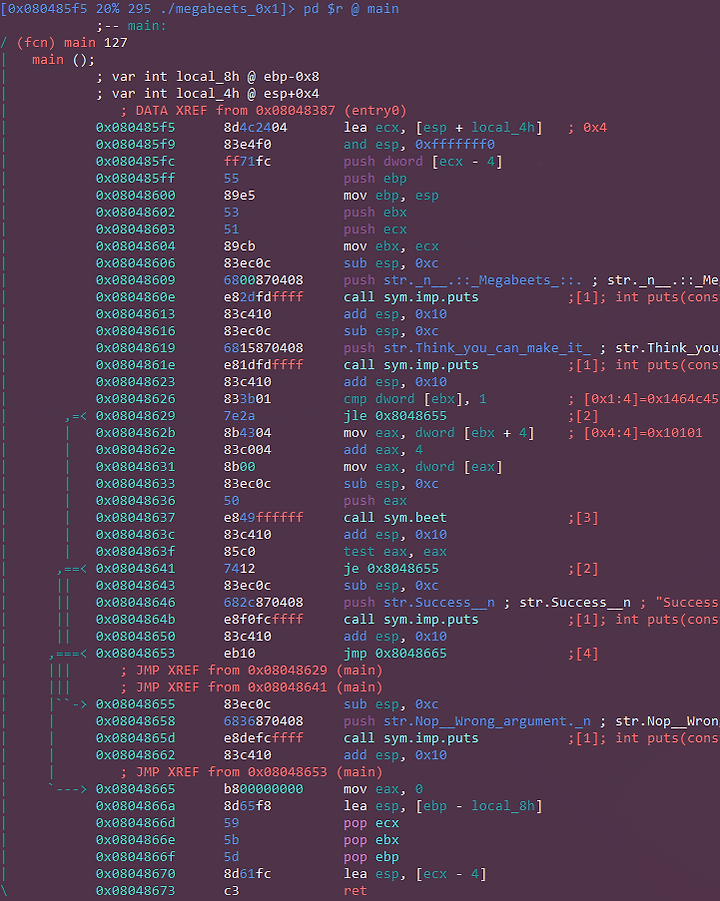Click the 'test eax, eax' instruction
This screenshot has width=720, height=901.
tap(395, 552)
